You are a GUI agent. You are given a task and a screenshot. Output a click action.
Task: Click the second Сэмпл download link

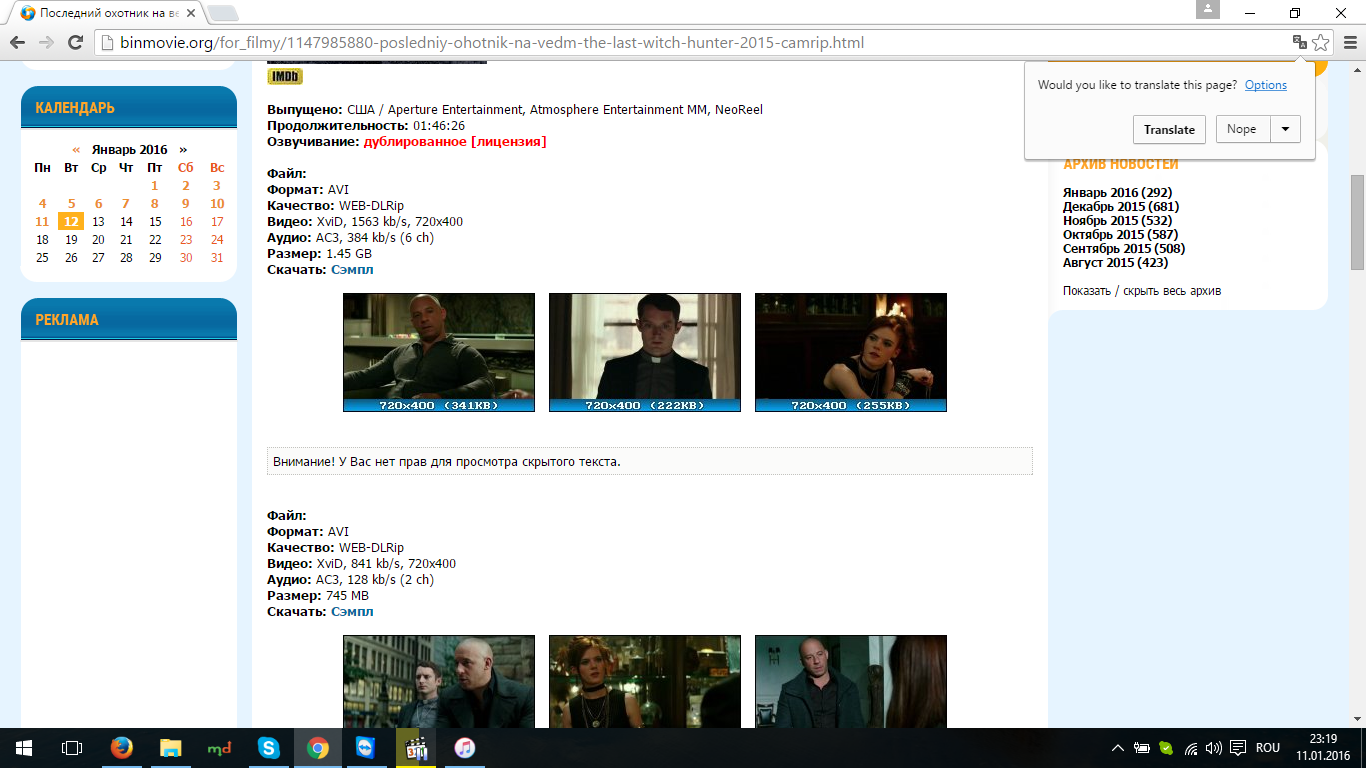pos(352,612)
